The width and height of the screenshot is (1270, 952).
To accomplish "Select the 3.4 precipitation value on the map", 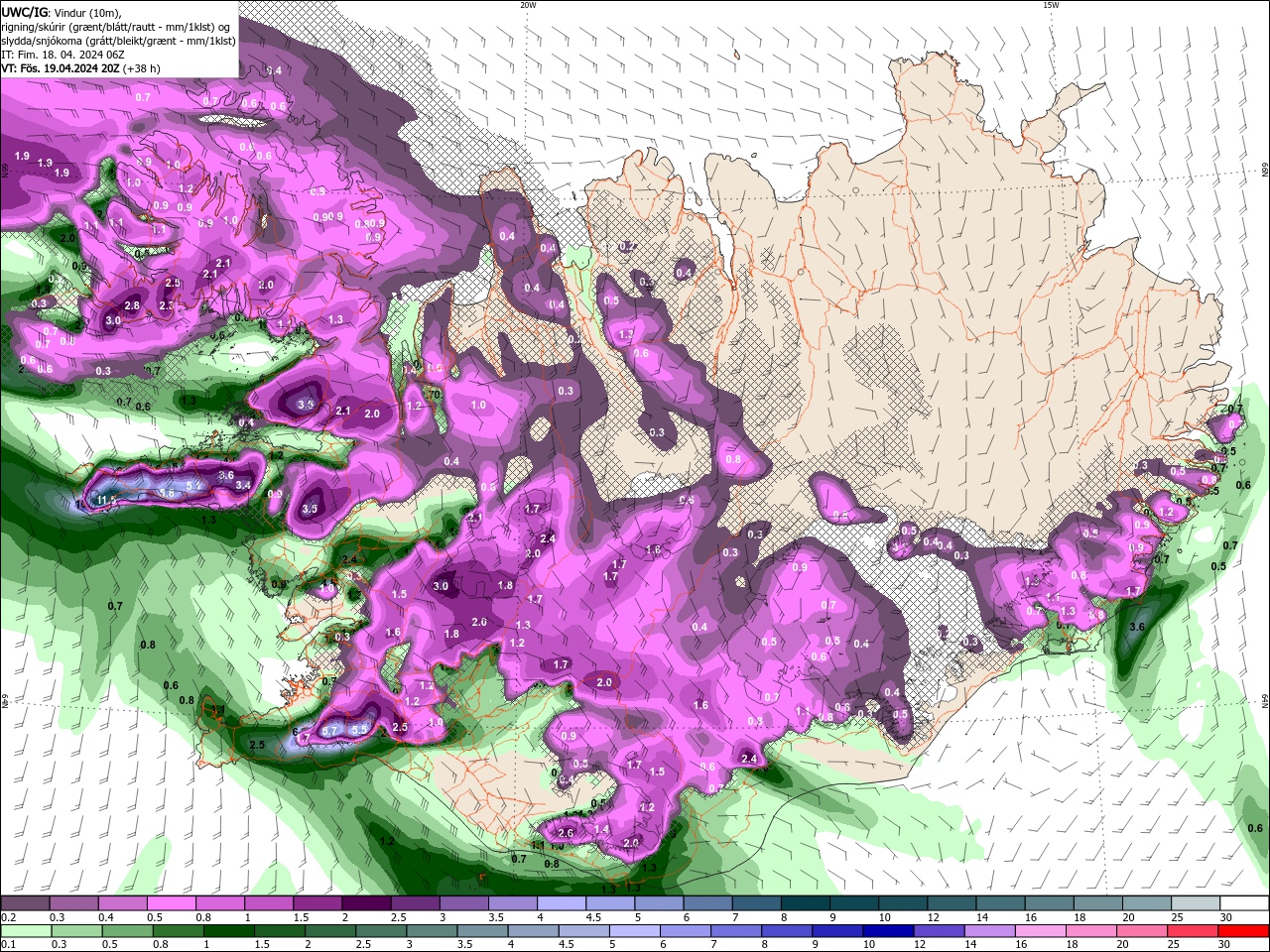I will point(243,485).
